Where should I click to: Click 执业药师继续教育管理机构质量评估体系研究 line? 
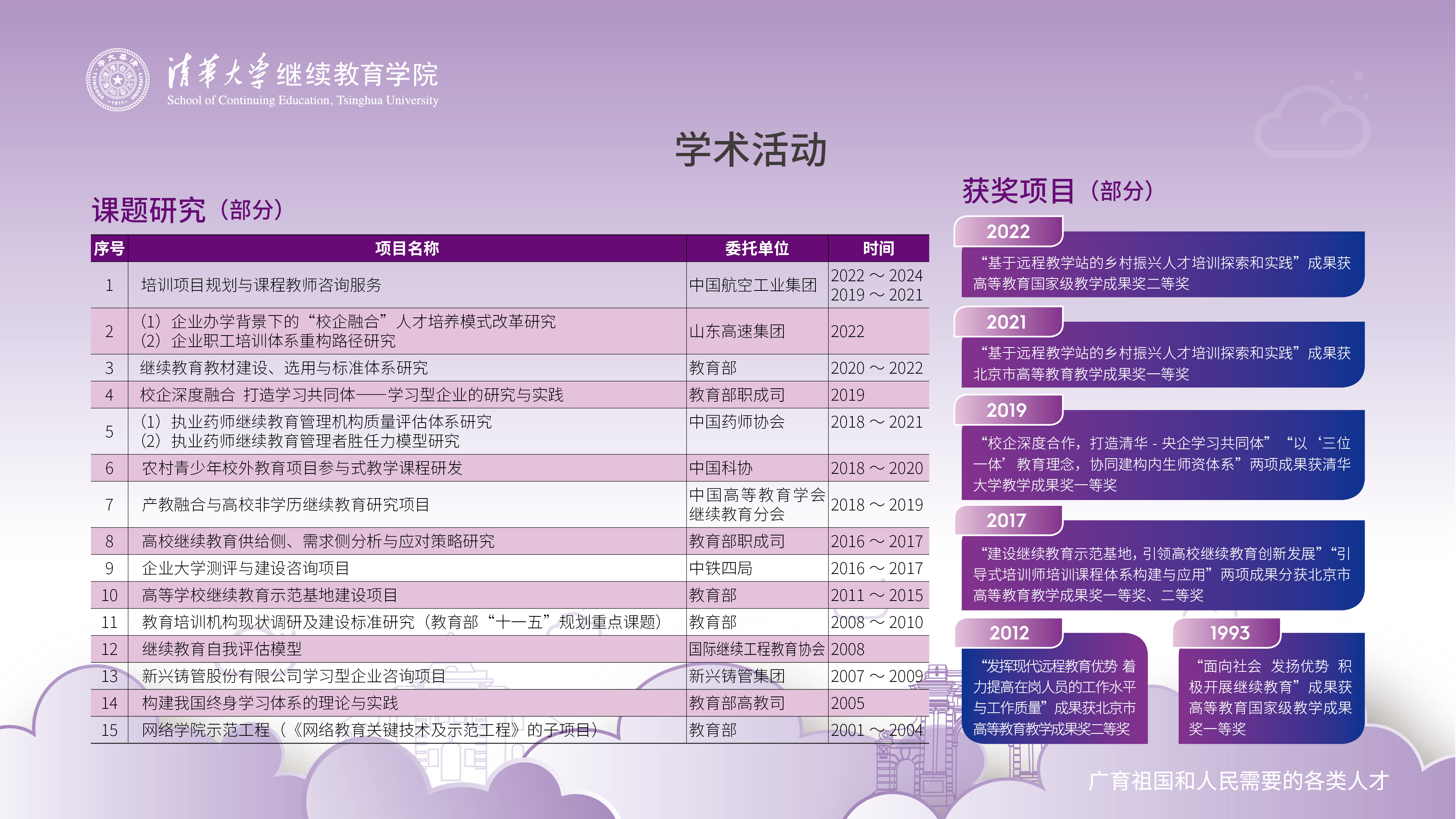(315, 422)
